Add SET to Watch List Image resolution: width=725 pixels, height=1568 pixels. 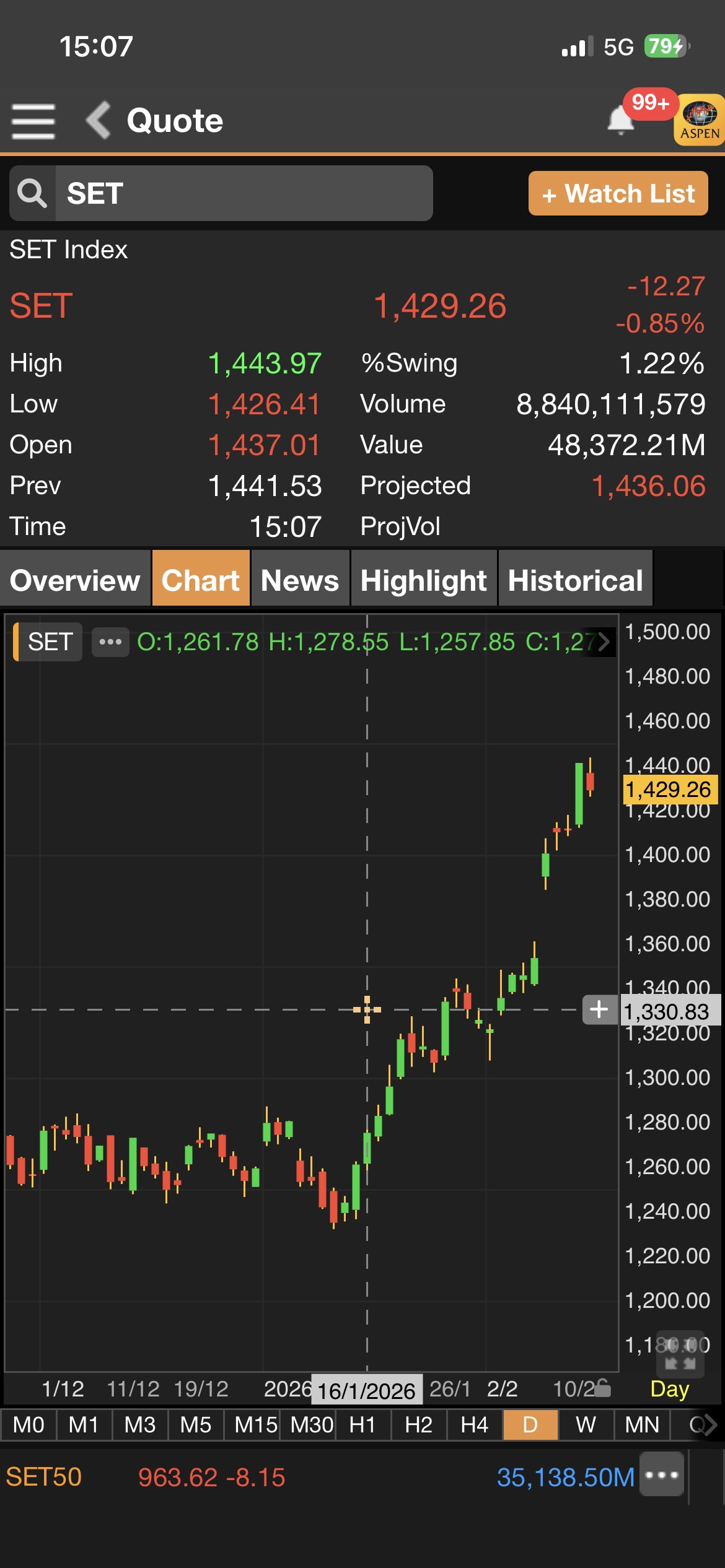618,194
